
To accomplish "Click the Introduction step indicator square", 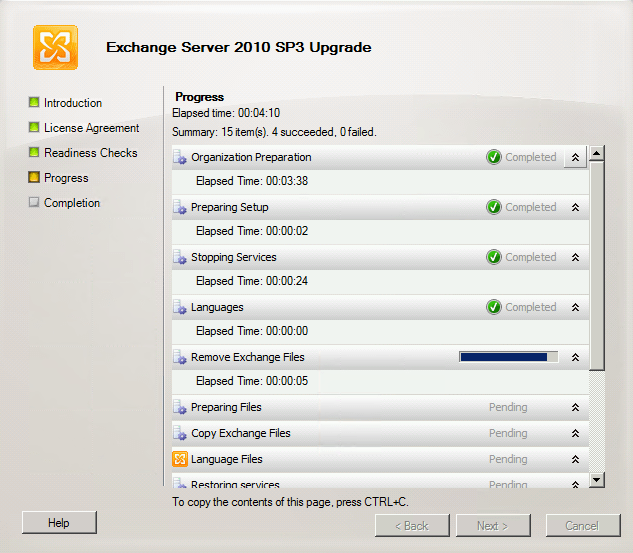I will 34,102.
